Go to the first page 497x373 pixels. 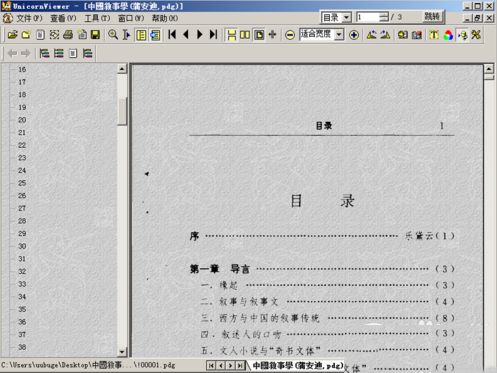pyautogui.click(x=172, y=35)
